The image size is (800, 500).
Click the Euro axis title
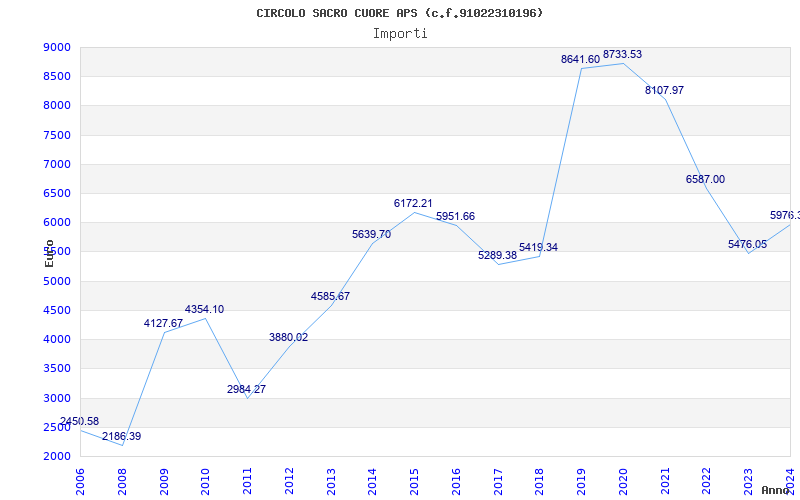49,253
